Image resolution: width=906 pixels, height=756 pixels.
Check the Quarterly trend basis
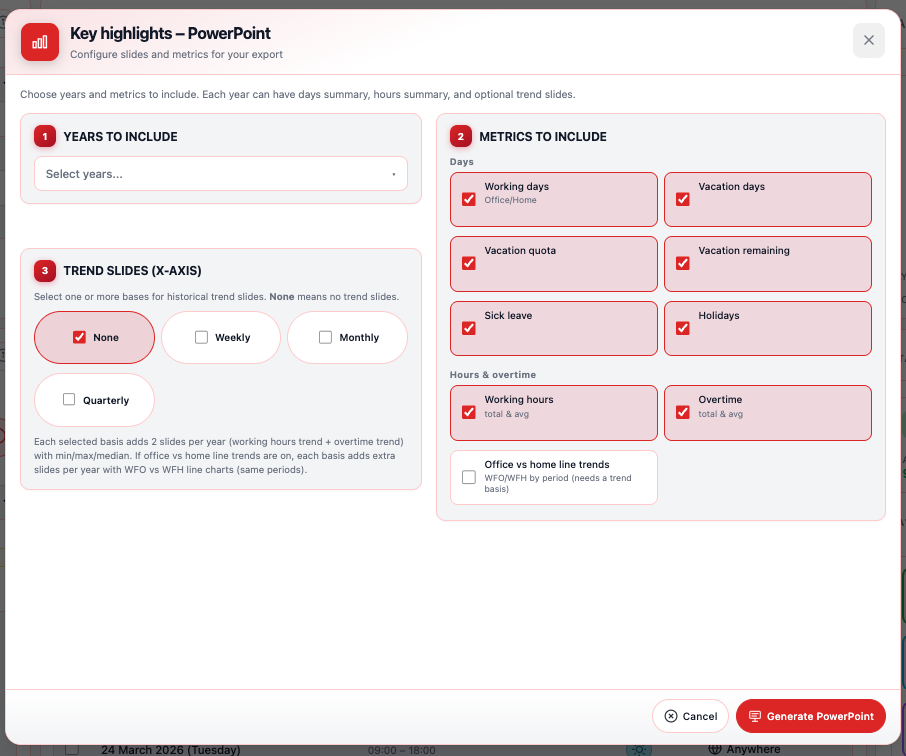tap(69, 400)
